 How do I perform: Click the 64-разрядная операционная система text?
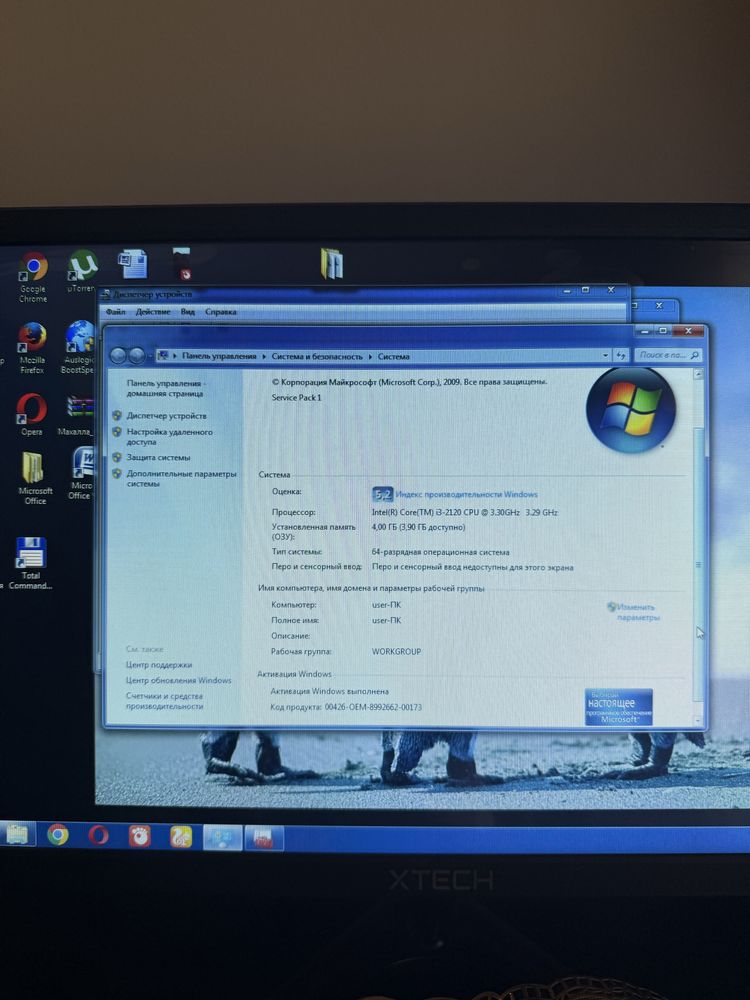point(441,552)
